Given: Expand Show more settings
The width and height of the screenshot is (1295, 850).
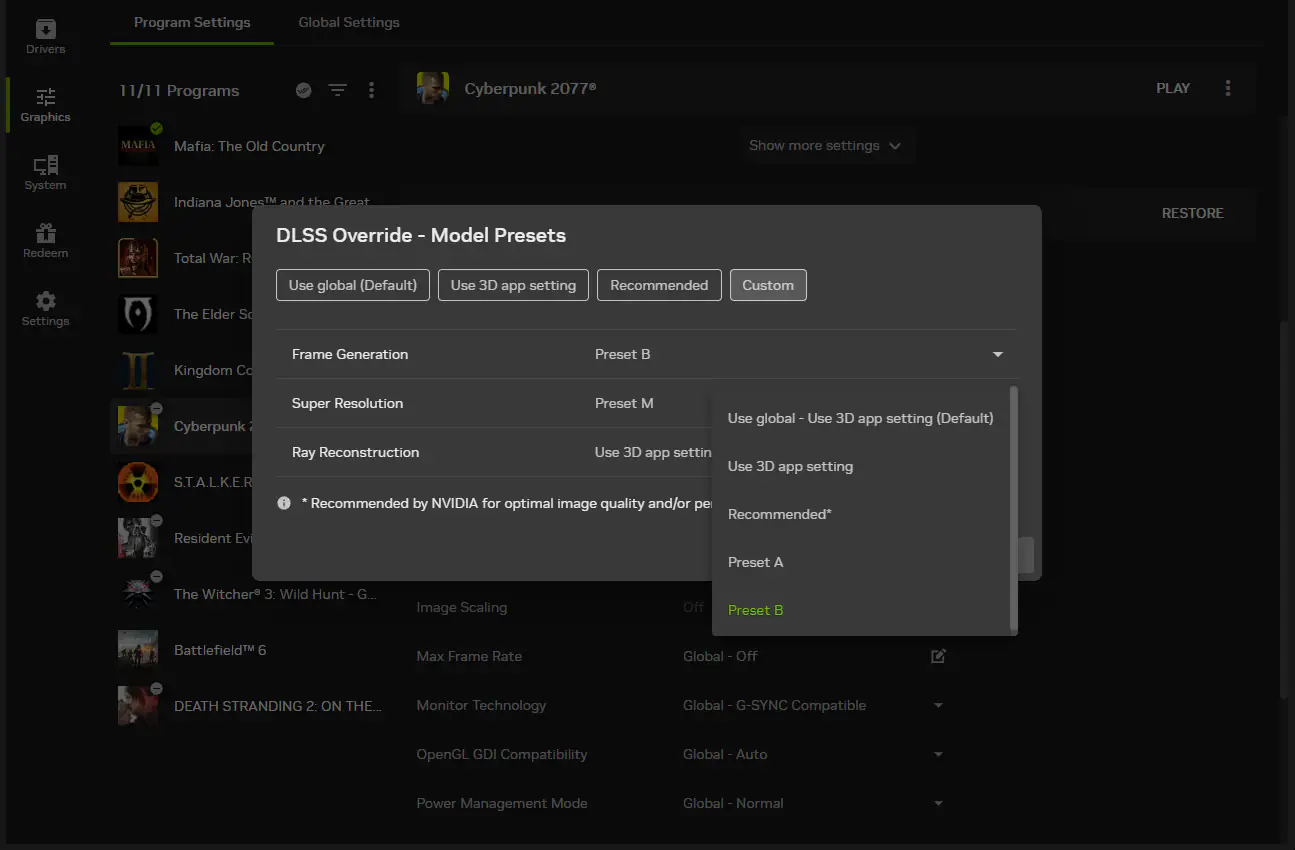Looking at the screenshot, I should (x=826, y=146).
